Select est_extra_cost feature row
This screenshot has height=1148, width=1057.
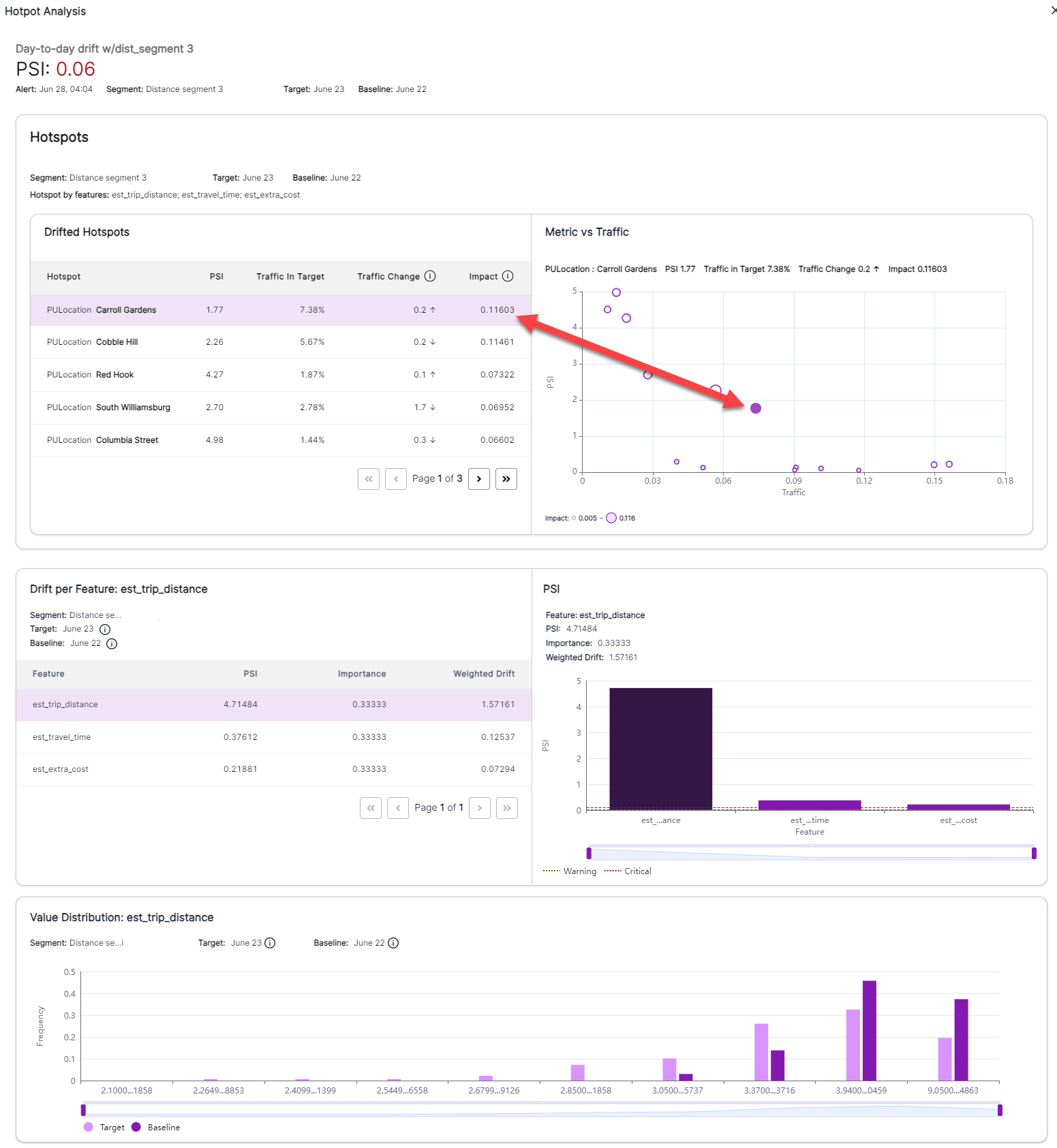[x=274, y=769]
